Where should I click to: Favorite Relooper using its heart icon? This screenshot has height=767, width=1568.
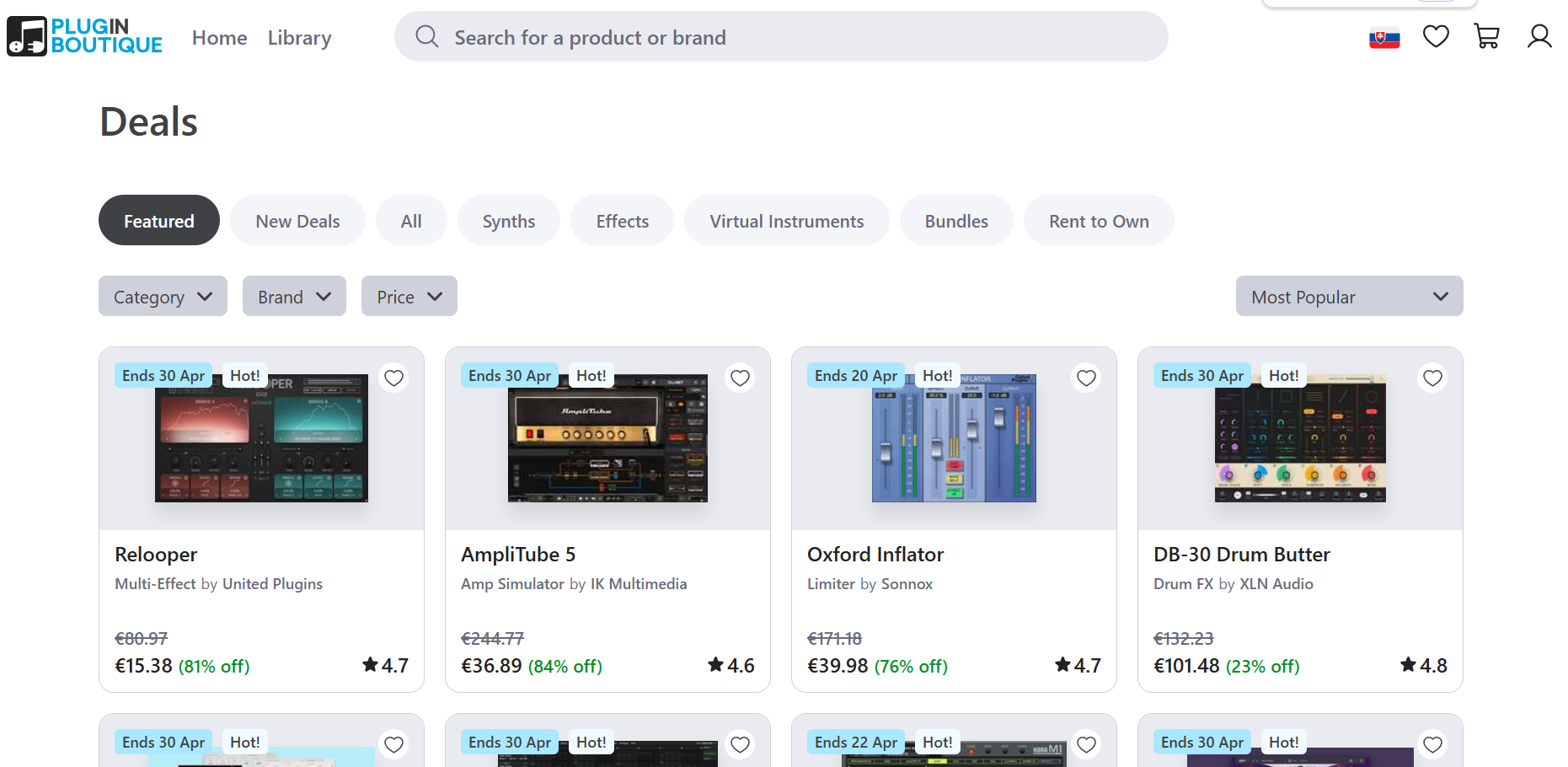[393, 378]
